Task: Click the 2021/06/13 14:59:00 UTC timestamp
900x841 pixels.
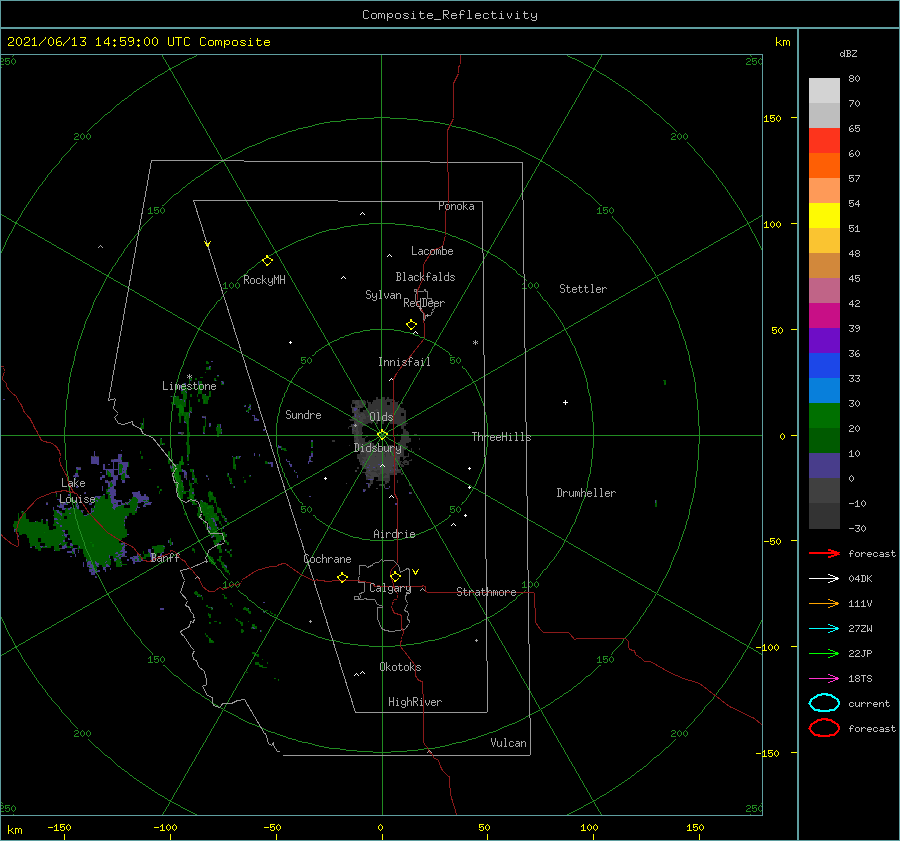Action: (x=138, y=42)
